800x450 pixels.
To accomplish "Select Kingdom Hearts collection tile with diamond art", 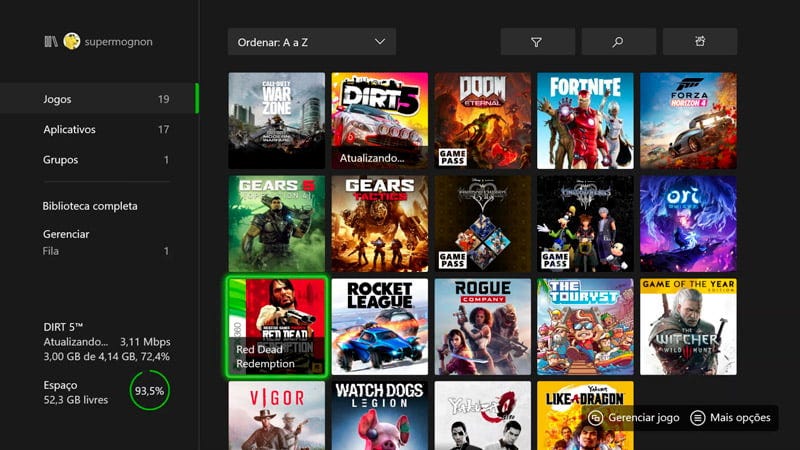I will tap(483, 223).
